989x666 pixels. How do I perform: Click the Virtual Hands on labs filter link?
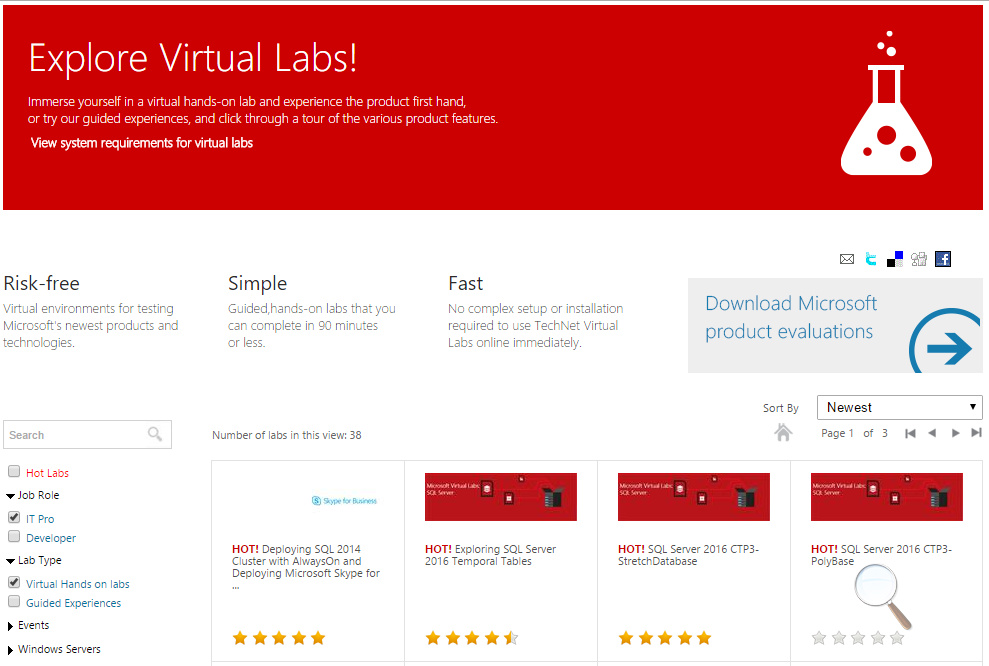pos(78,584)
